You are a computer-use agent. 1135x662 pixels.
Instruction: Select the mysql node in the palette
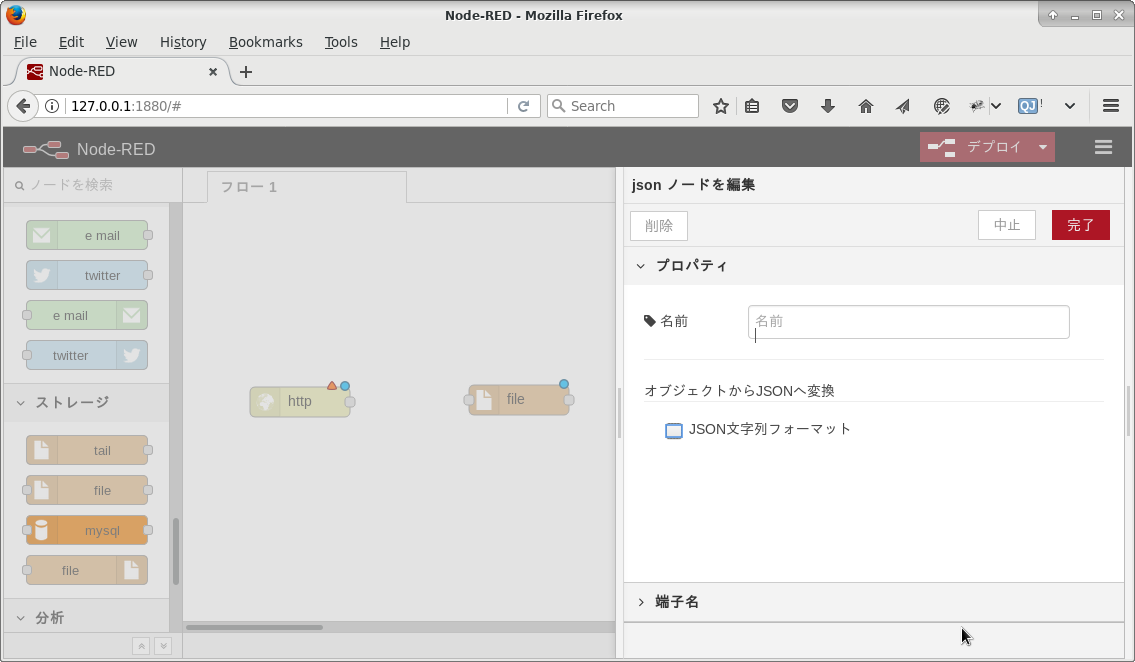pyautogui.click(x=88, y=530)
